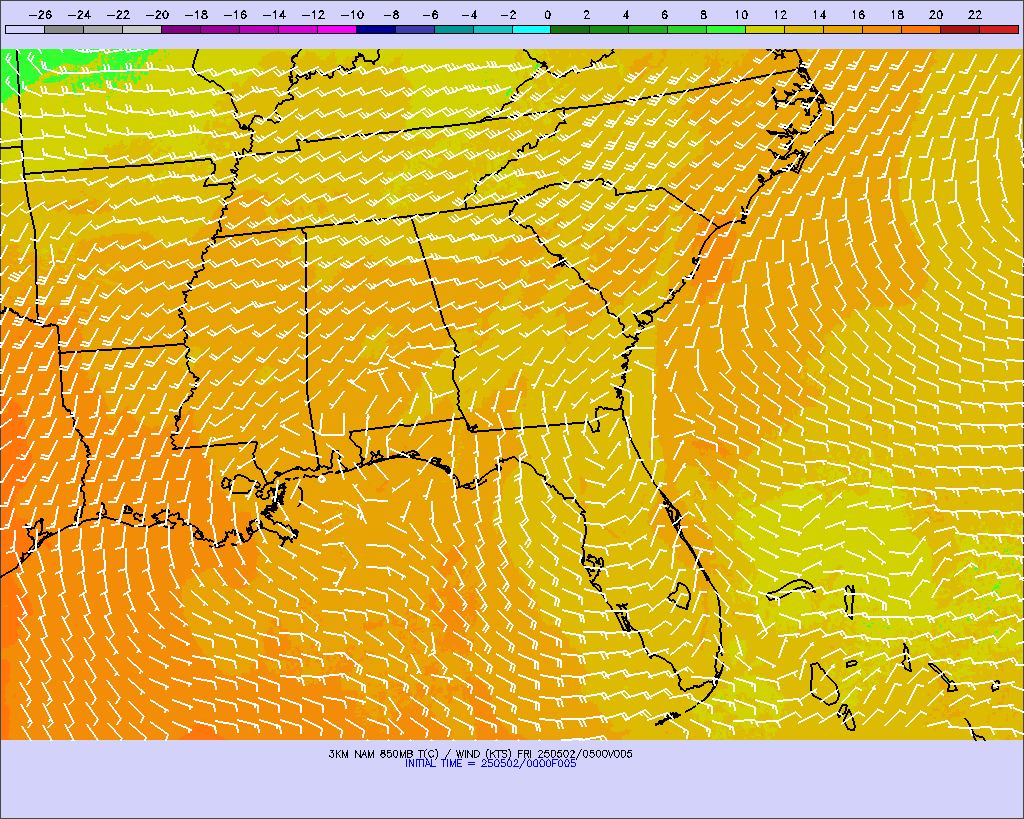
Task: Click the '16' legend label
Action: click(858, 14)
